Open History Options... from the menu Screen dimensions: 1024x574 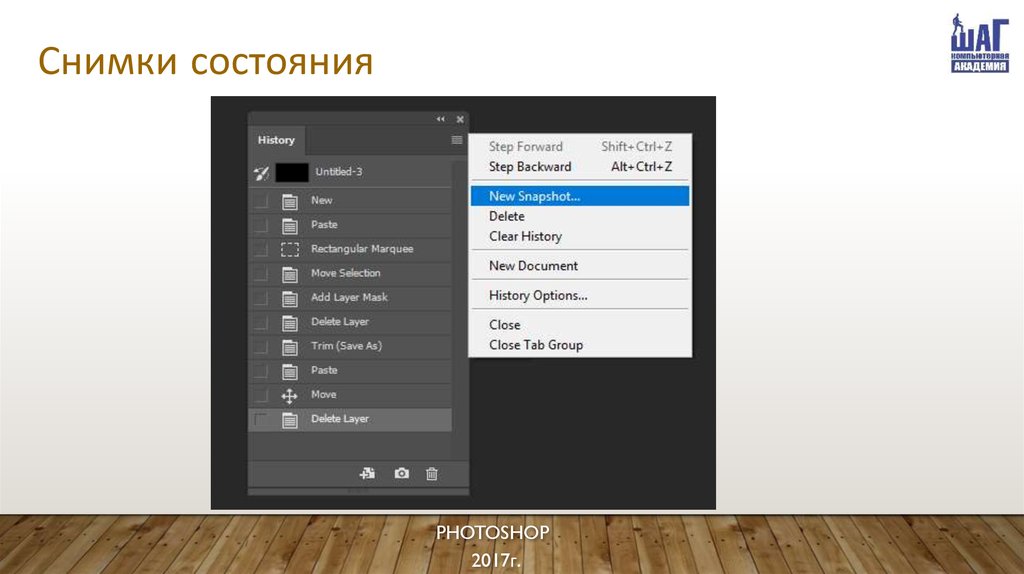click(538, 296)
